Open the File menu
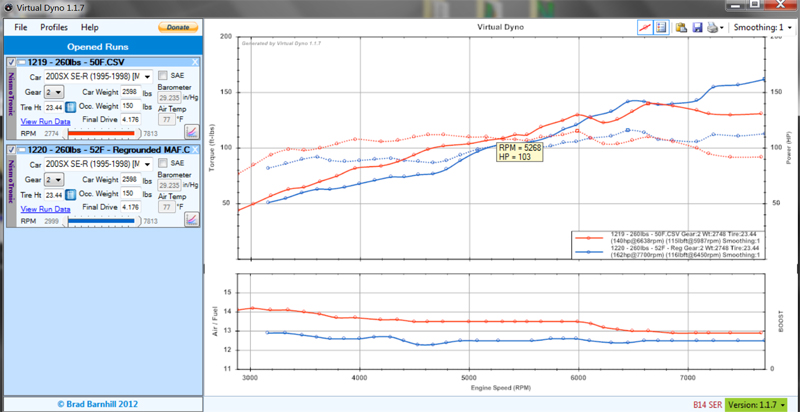Image resolution: width=800 pixels, height=412 pixels. click(x=21, y=27)
